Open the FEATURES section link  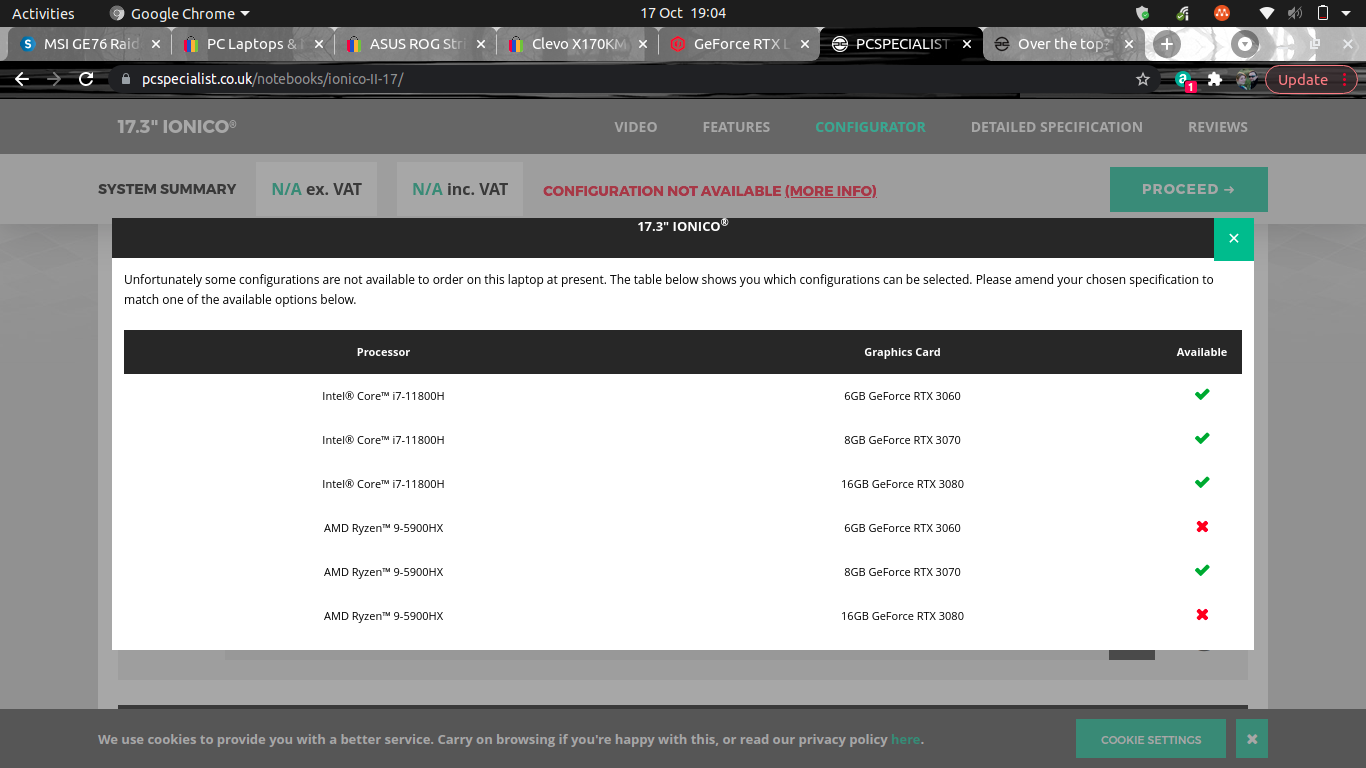pos(736,127)
